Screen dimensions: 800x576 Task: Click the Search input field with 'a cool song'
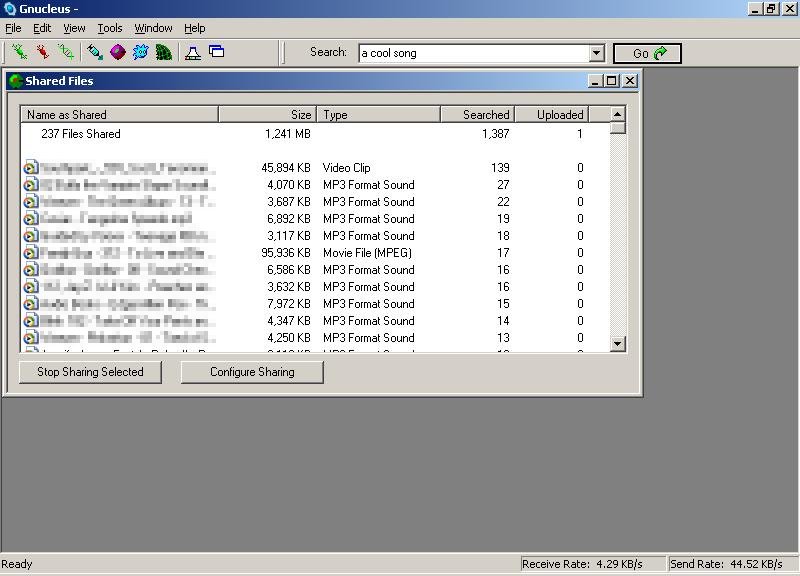pyautogui.click(x=474, y=53)
